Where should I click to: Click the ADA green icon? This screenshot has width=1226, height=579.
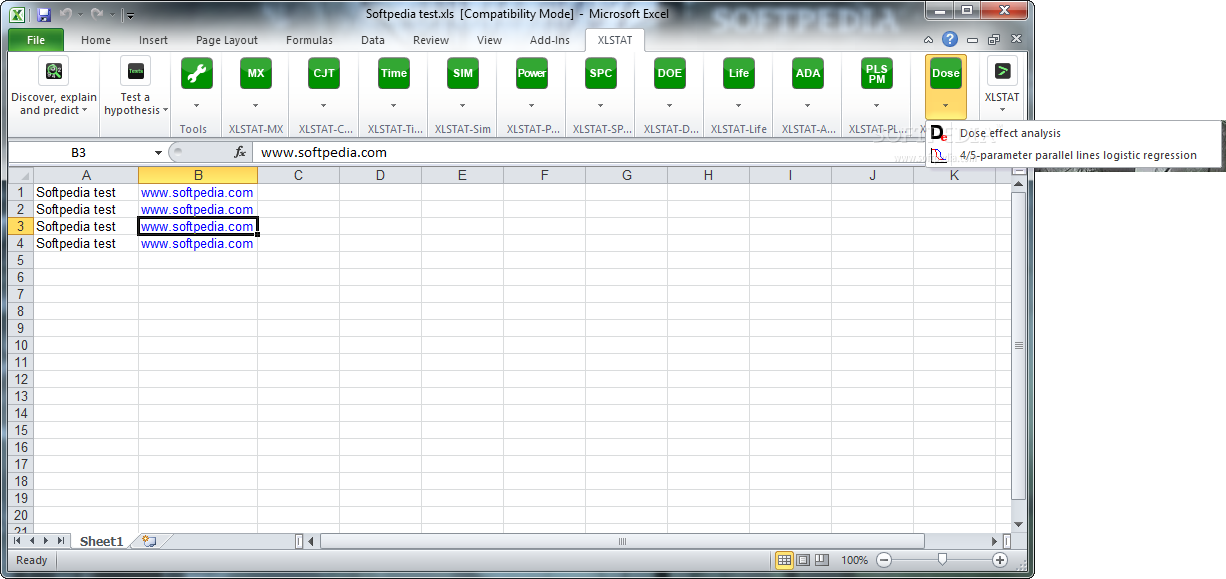808,73
